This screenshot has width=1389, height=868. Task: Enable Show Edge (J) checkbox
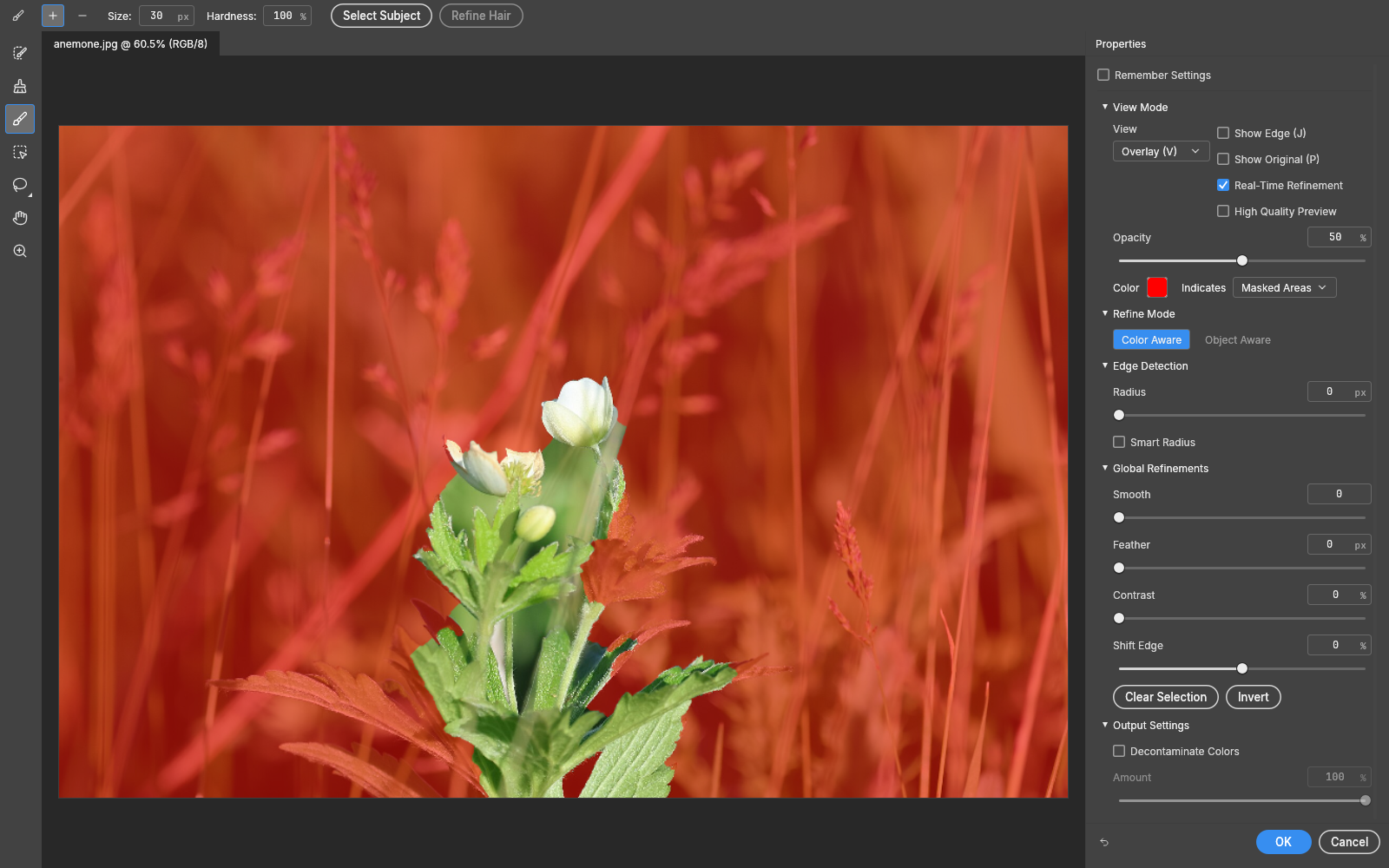[x=1223, y=133]
